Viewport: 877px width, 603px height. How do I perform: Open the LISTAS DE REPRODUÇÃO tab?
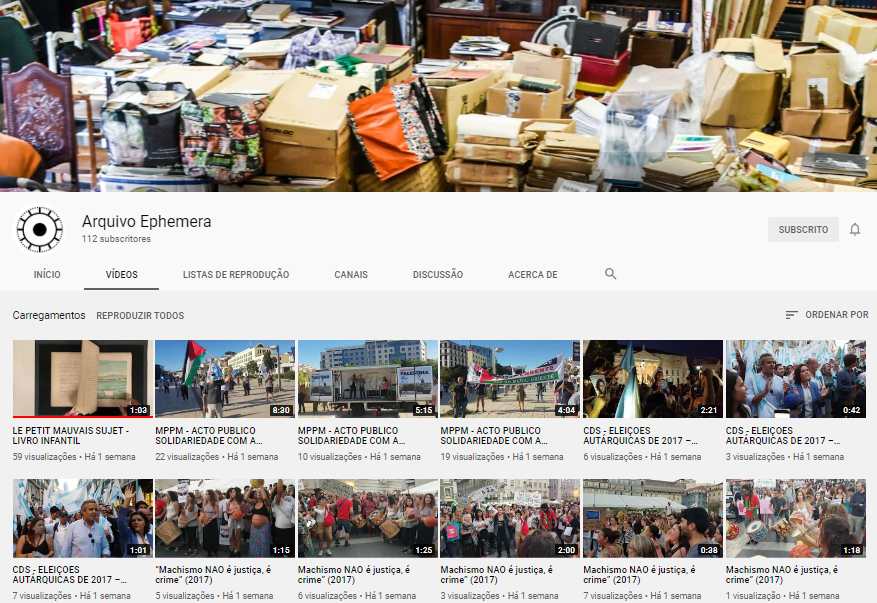click(x=236, y=275)
